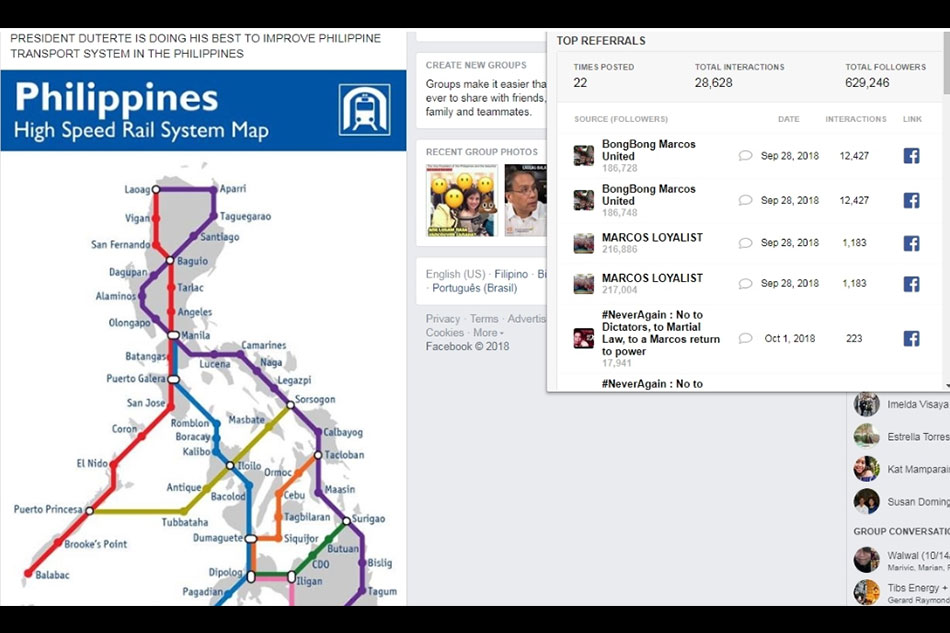950x633 pixels.
Task: Click the Puerto Princesa station label on map
Action: pyautogui.click(x=48, y=509)
